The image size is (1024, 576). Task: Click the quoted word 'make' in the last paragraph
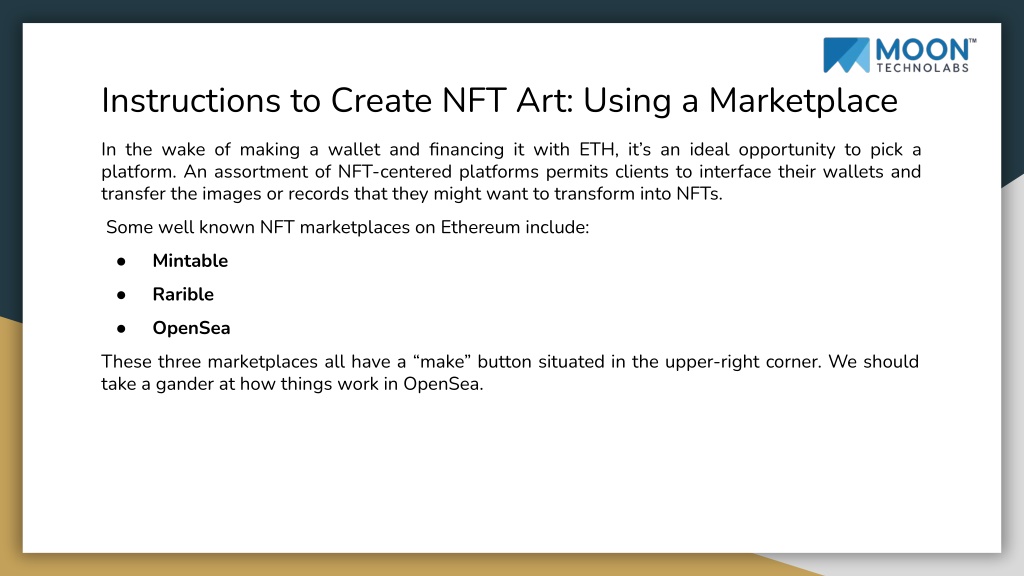coord(442,362)
